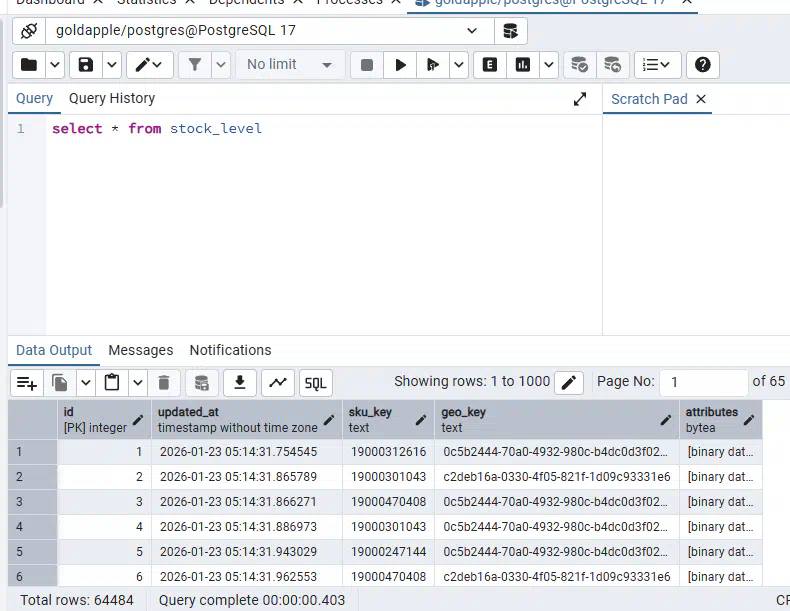Click the Explain Analyze chart icon
This screenshot has width=790, height=611.
[522, 65]
